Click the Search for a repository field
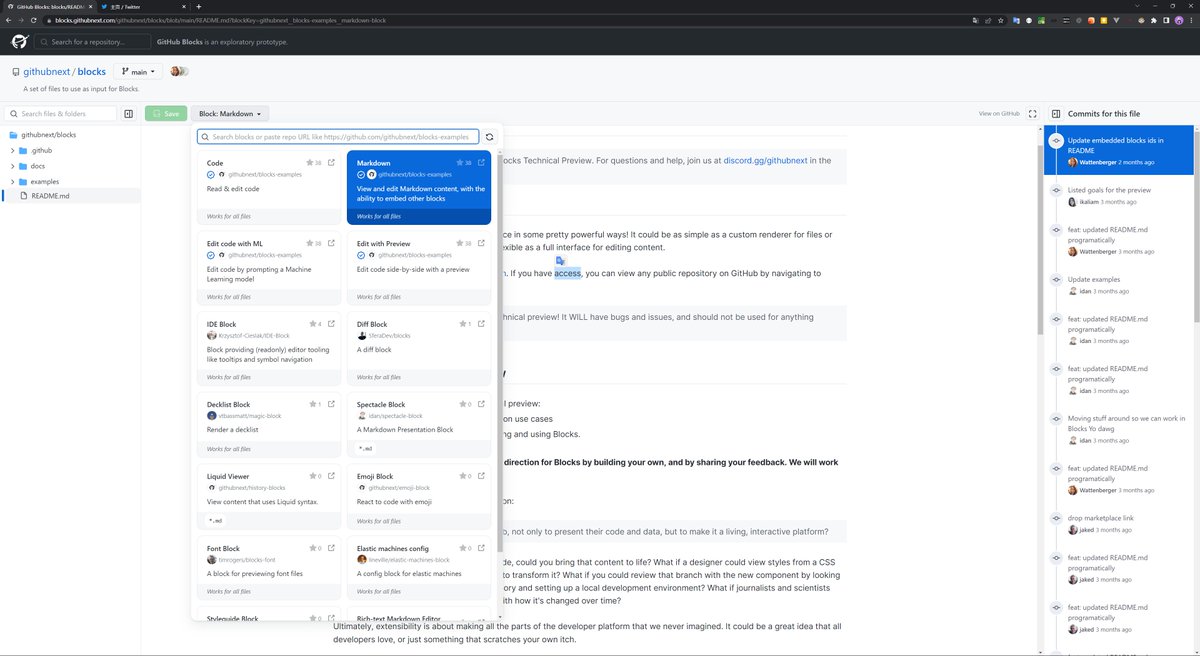1200x656 pixels. [91, 41]
